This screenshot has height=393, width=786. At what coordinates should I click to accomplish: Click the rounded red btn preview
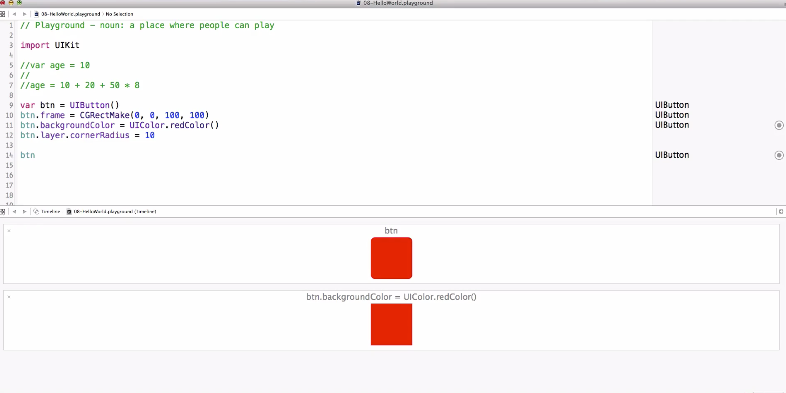(x=391, y=258)
